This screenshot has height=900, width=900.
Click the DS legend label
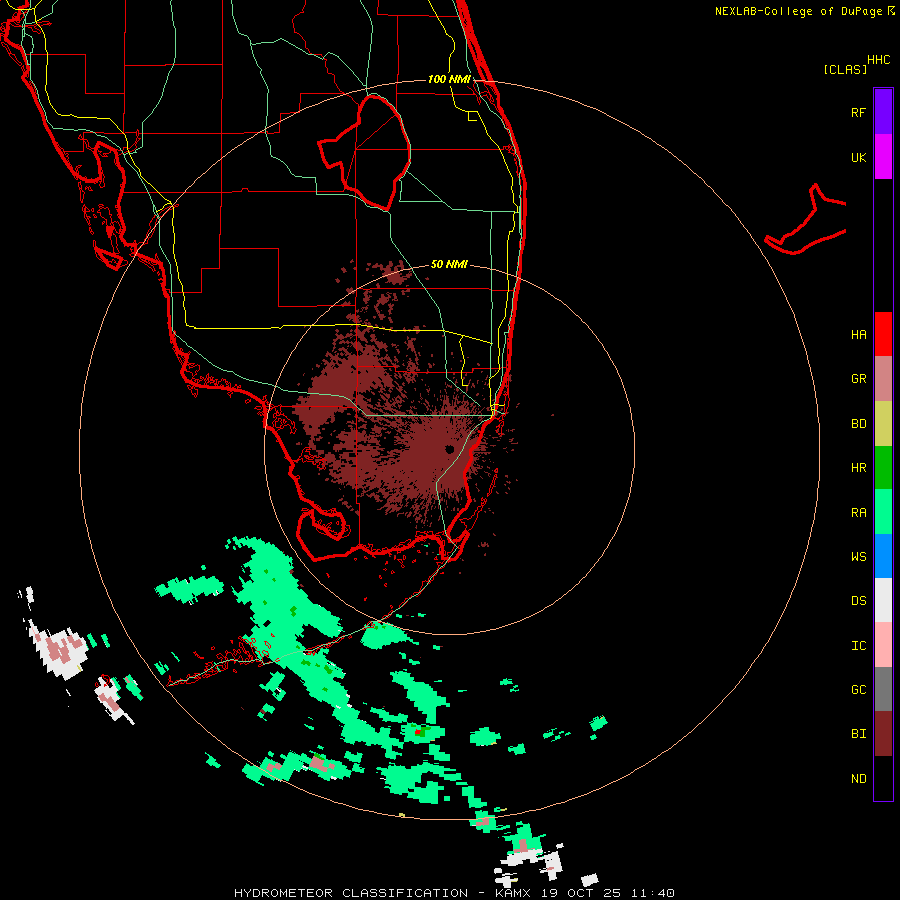click(x=858, y=601)
